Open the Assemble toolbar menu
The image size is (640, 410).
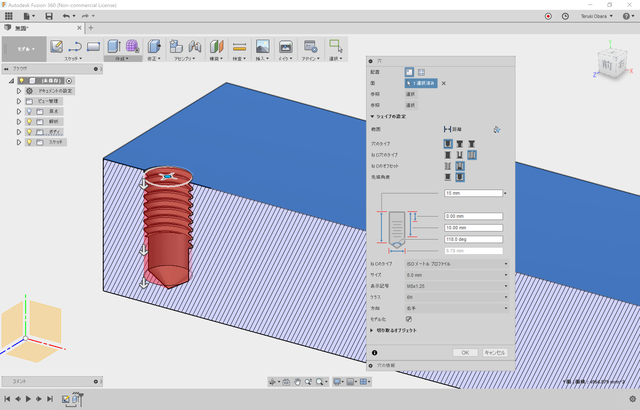pos(185,59)
